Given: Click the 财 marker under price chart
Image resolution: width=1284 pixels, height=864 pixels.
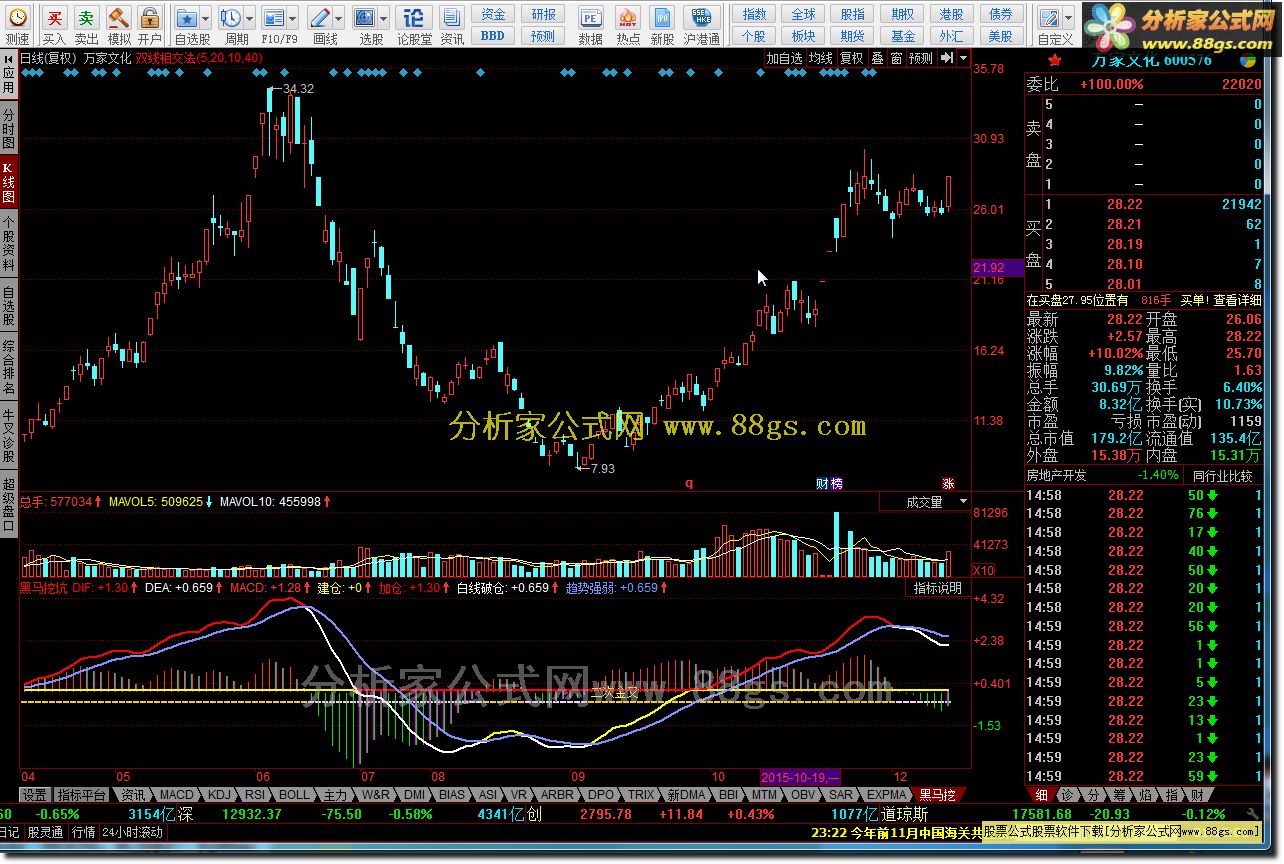Looking at the screenshot, I should pos(822,484).
